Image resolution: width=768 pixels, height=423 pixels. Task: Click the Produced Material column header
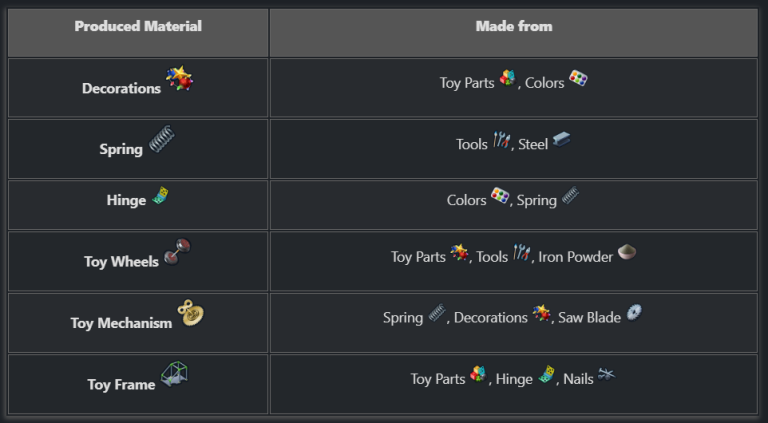138,26
